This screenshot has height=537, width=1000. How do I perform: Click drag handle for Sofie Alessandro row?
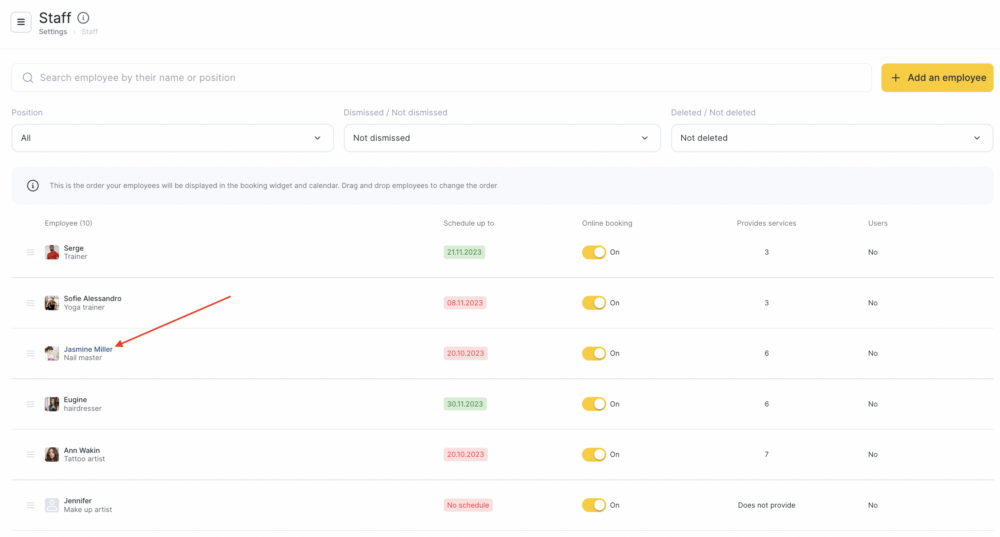pos(30,303)
